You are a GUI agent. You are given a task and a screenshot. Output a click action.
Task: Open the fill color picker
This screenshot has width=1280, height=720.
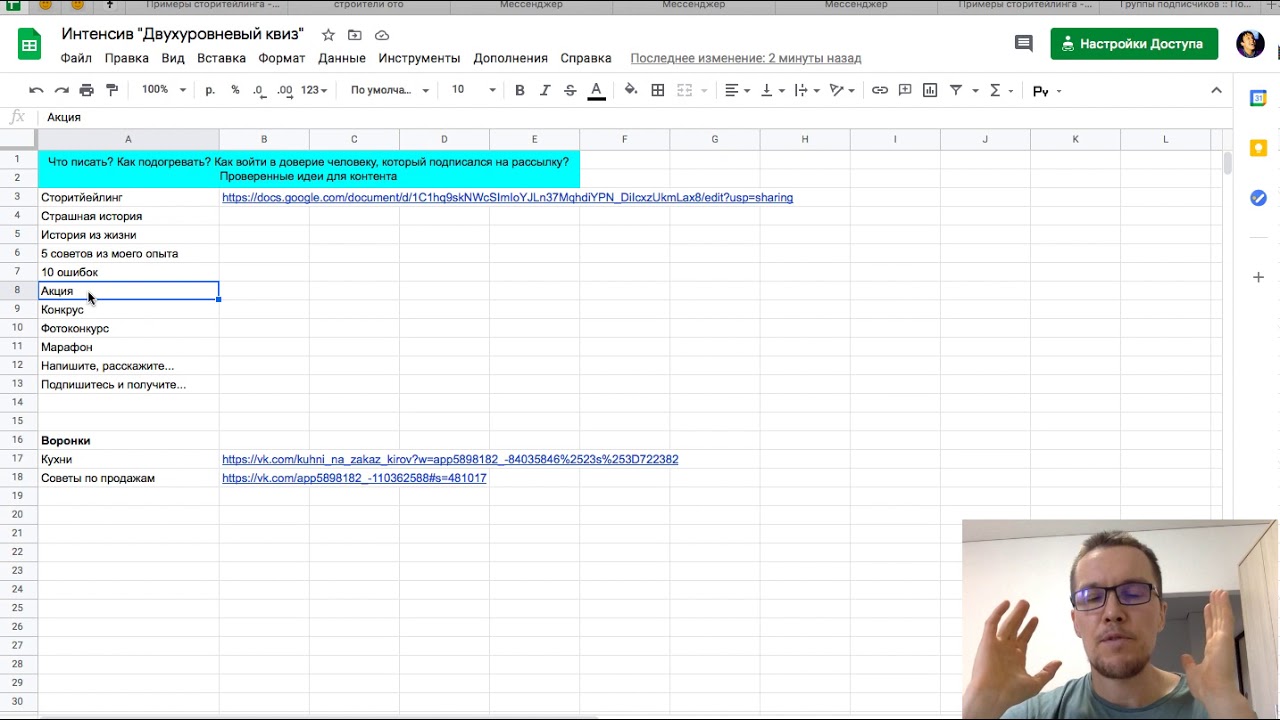coord(631,90)
